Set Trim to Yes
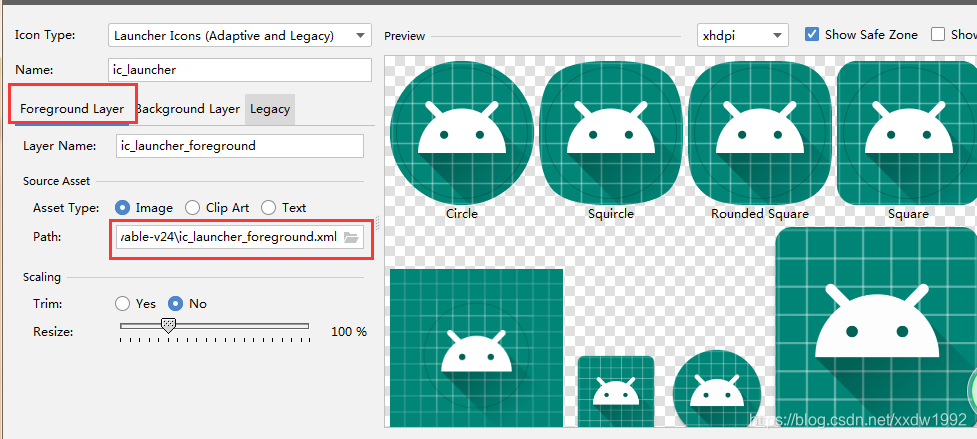Screen dimensions: 977x439 [x=122, y=304]
